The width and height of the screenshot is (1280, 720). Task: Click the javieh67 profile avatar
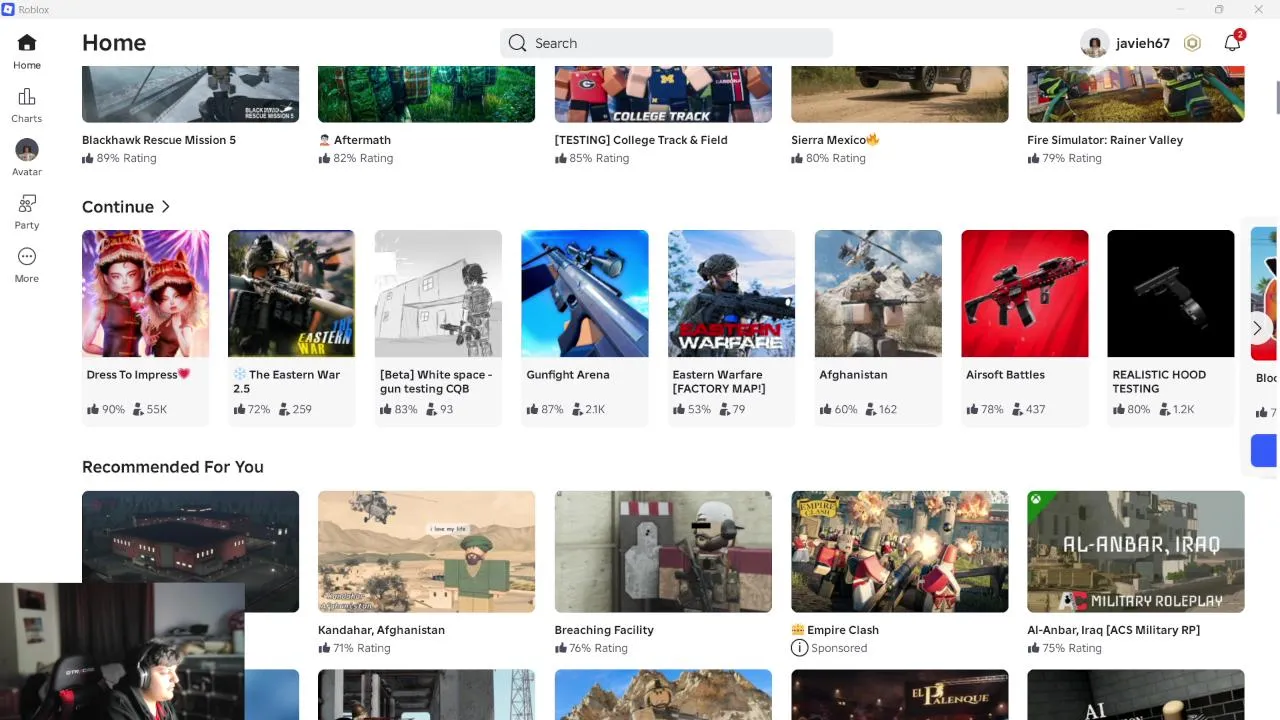pyautogui.click(x=1095, y=43)
